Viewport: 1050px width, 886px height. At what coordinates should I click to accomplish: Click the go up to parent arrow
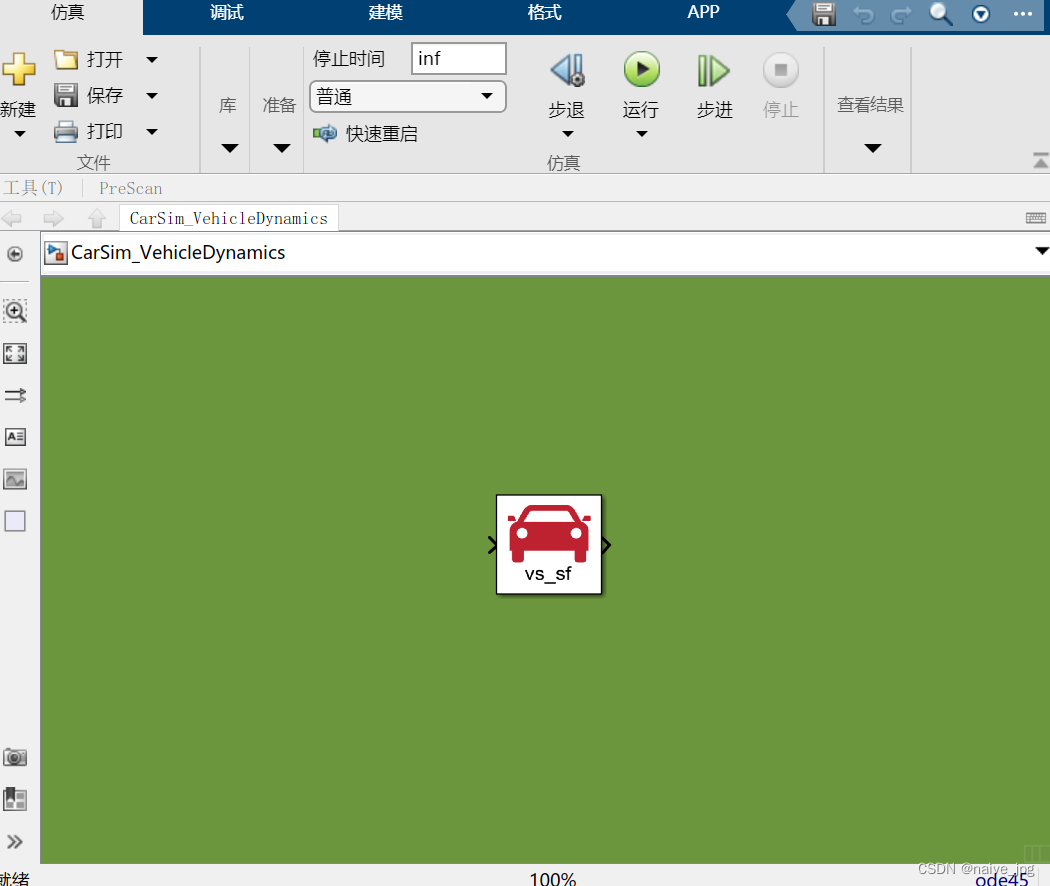click(x=96, y=218)
